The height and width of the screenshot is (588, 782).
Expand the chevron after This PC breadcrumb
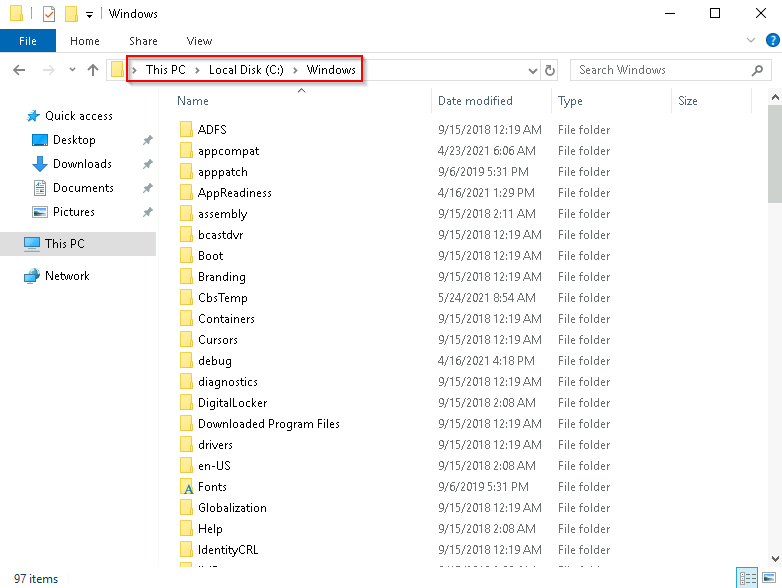pyautogui.click(x=197, y=70)
